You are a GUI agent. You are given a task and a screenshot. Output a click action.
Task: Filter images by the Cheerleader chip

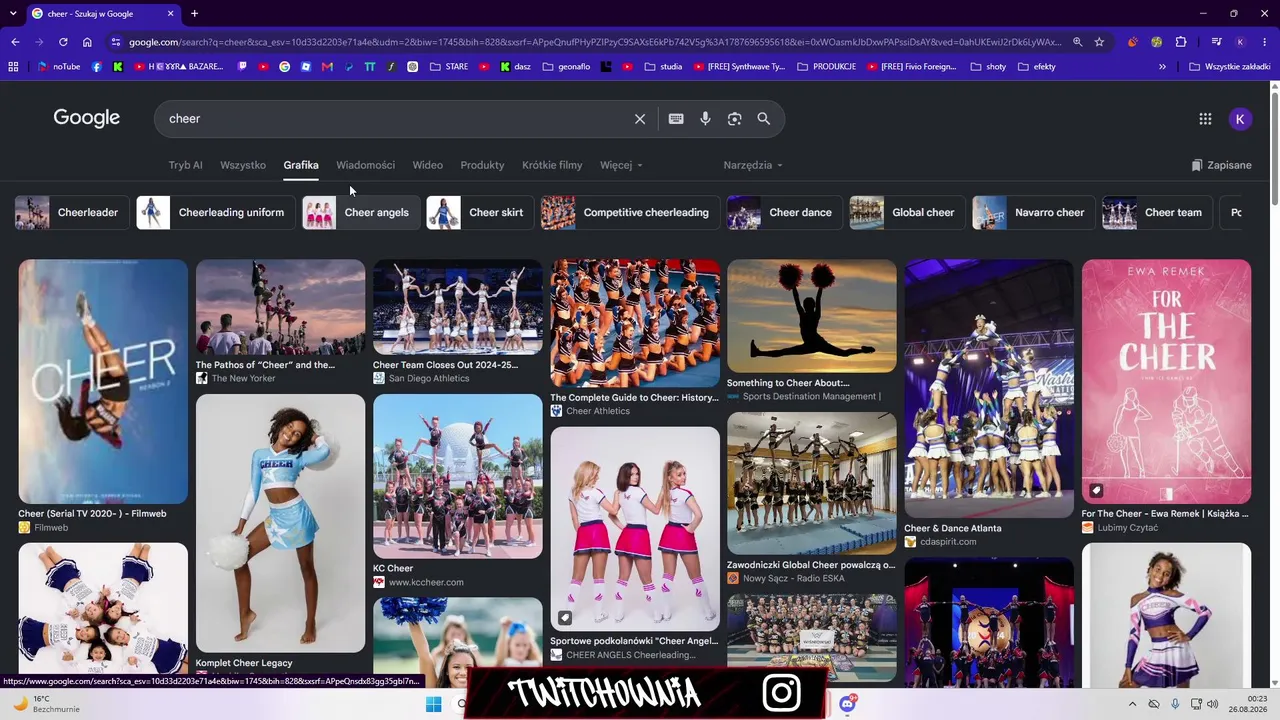(72, 212)
